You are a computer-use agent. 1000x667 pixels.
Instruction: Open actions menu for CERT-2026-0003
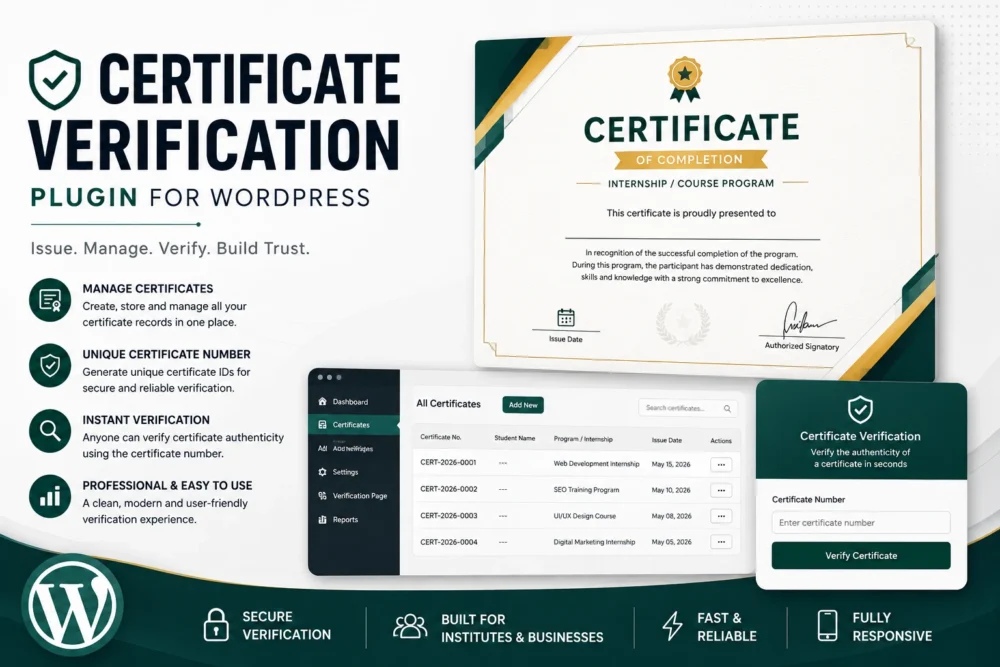click(x=721, y=516)
